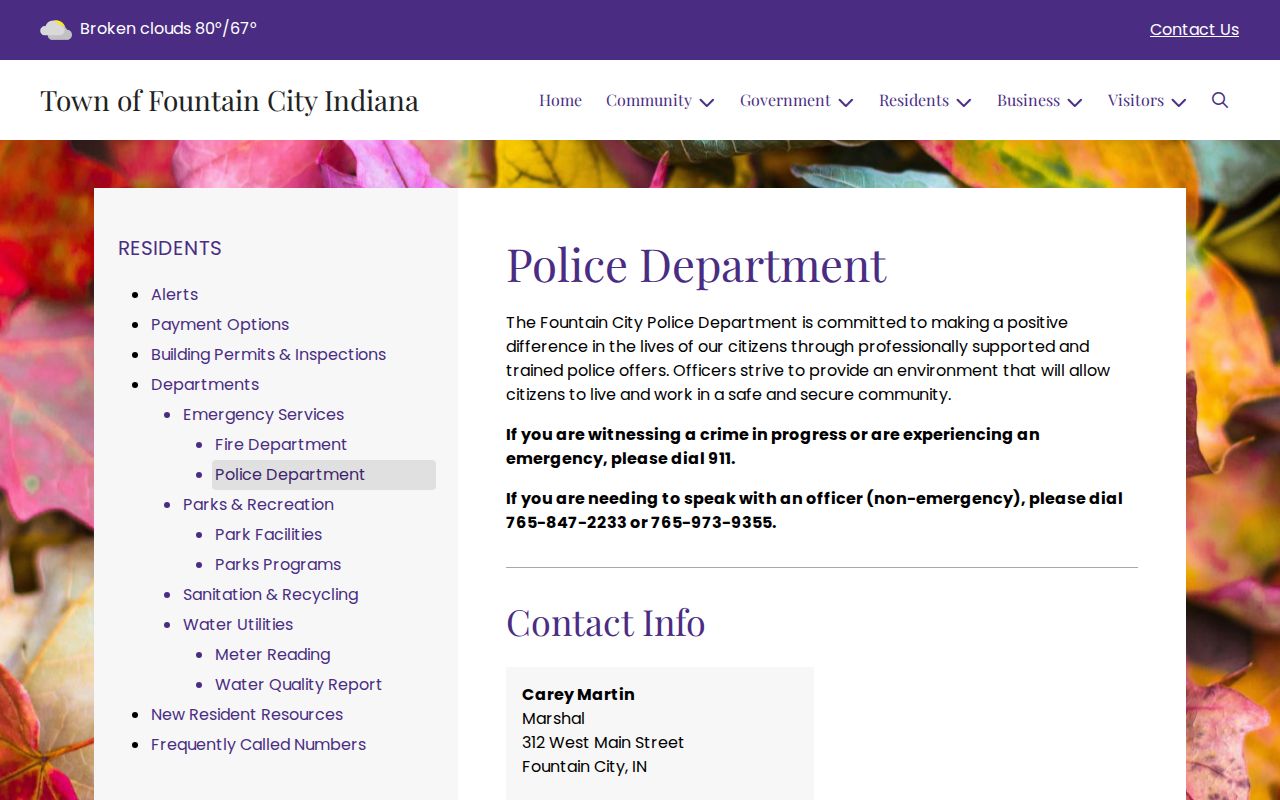The image size is (1280, 800).
Task: Open the Government navigation menu label
Action: click(x=785, y=100)
